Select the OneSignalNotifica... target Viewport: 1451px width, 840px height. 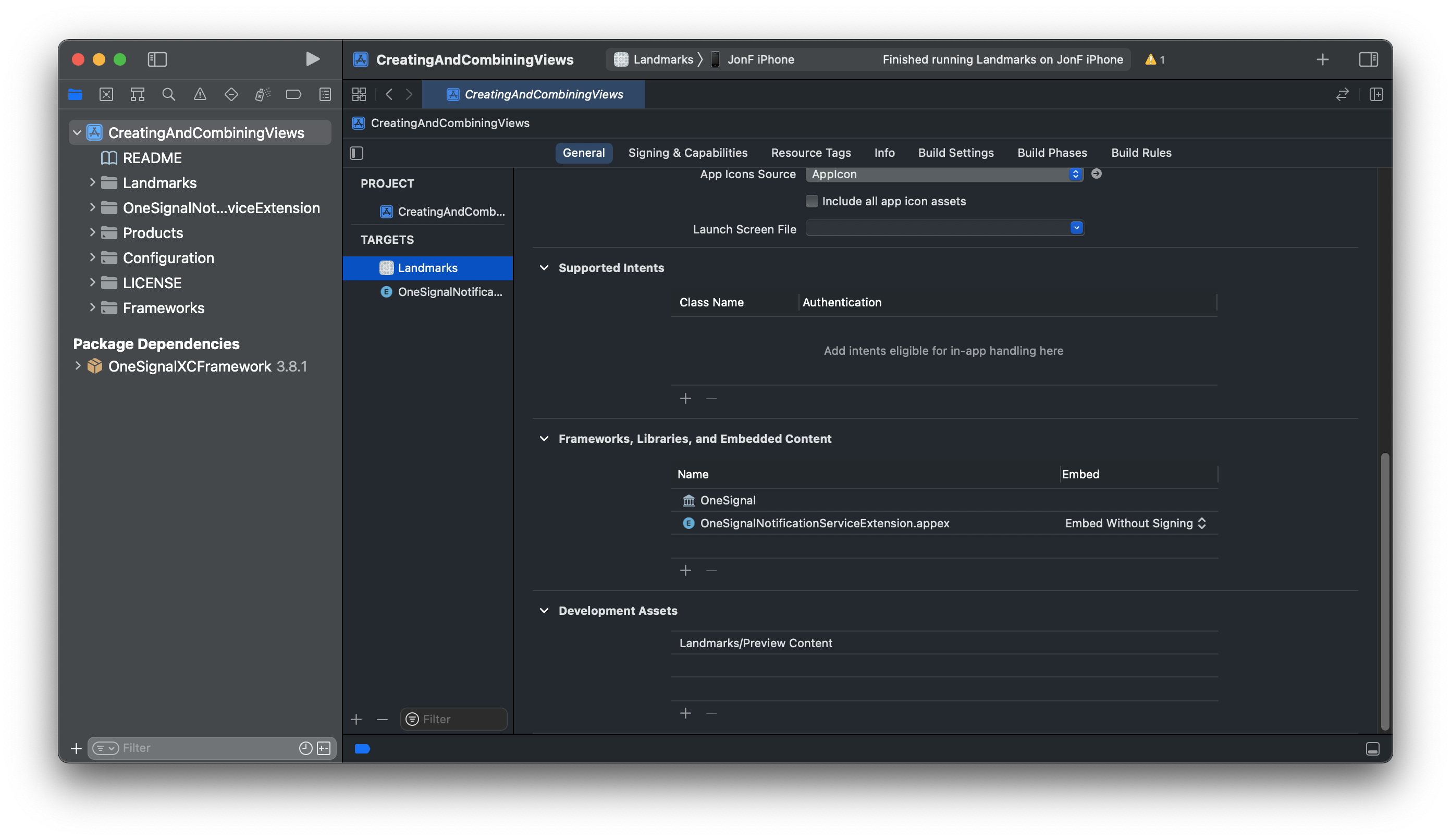click(450, 292)
